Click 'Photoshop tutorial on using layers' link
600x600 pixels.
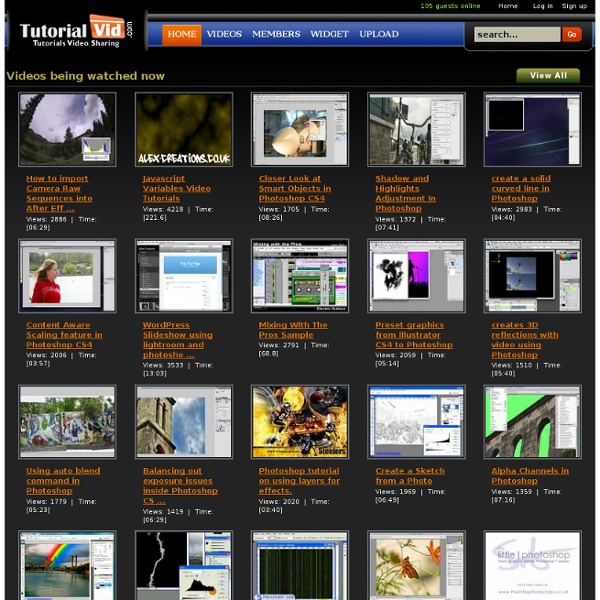(x=299, y=481)
